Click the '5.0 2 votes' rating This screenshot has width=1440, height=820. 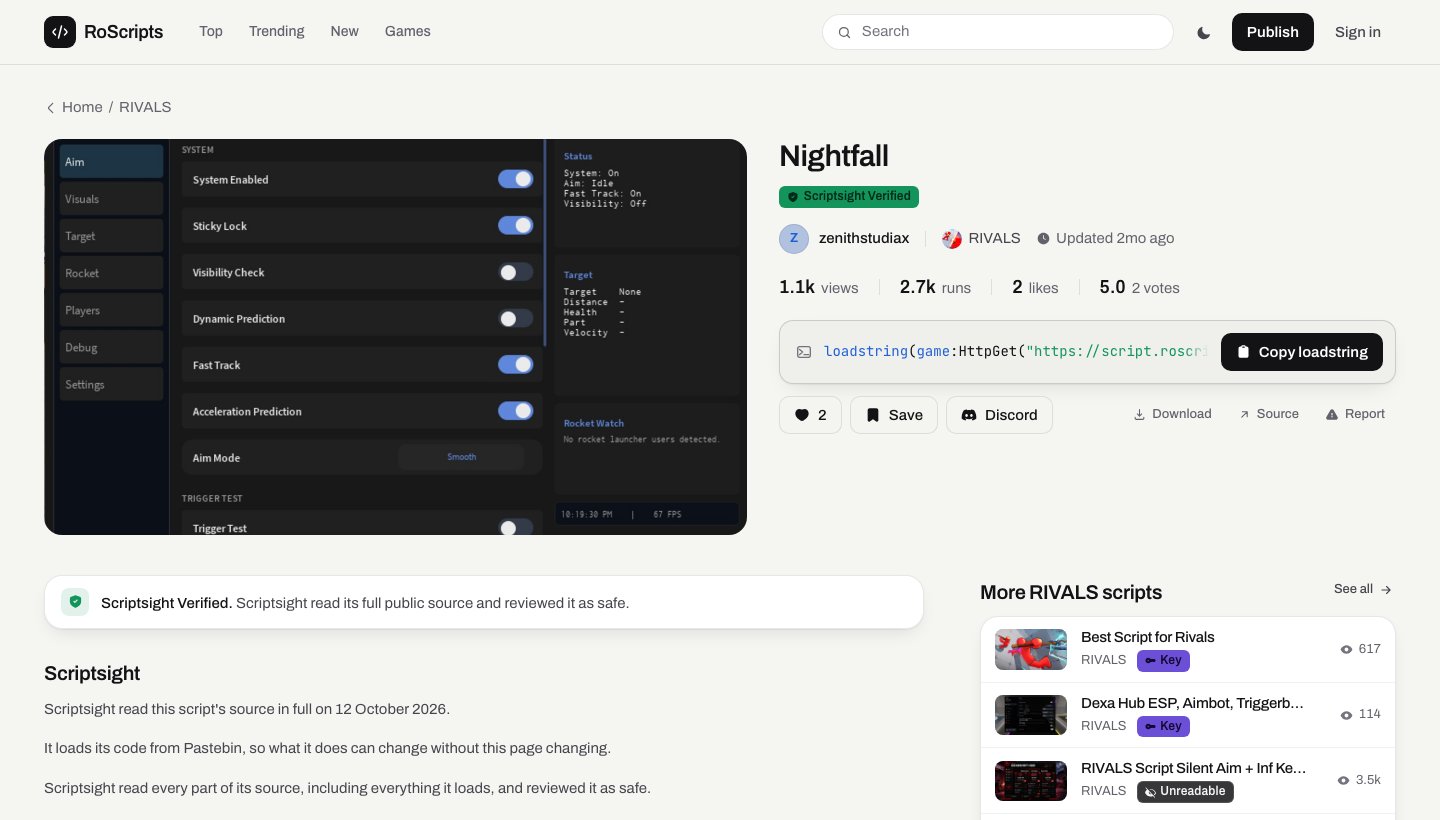coord(1140,288)
